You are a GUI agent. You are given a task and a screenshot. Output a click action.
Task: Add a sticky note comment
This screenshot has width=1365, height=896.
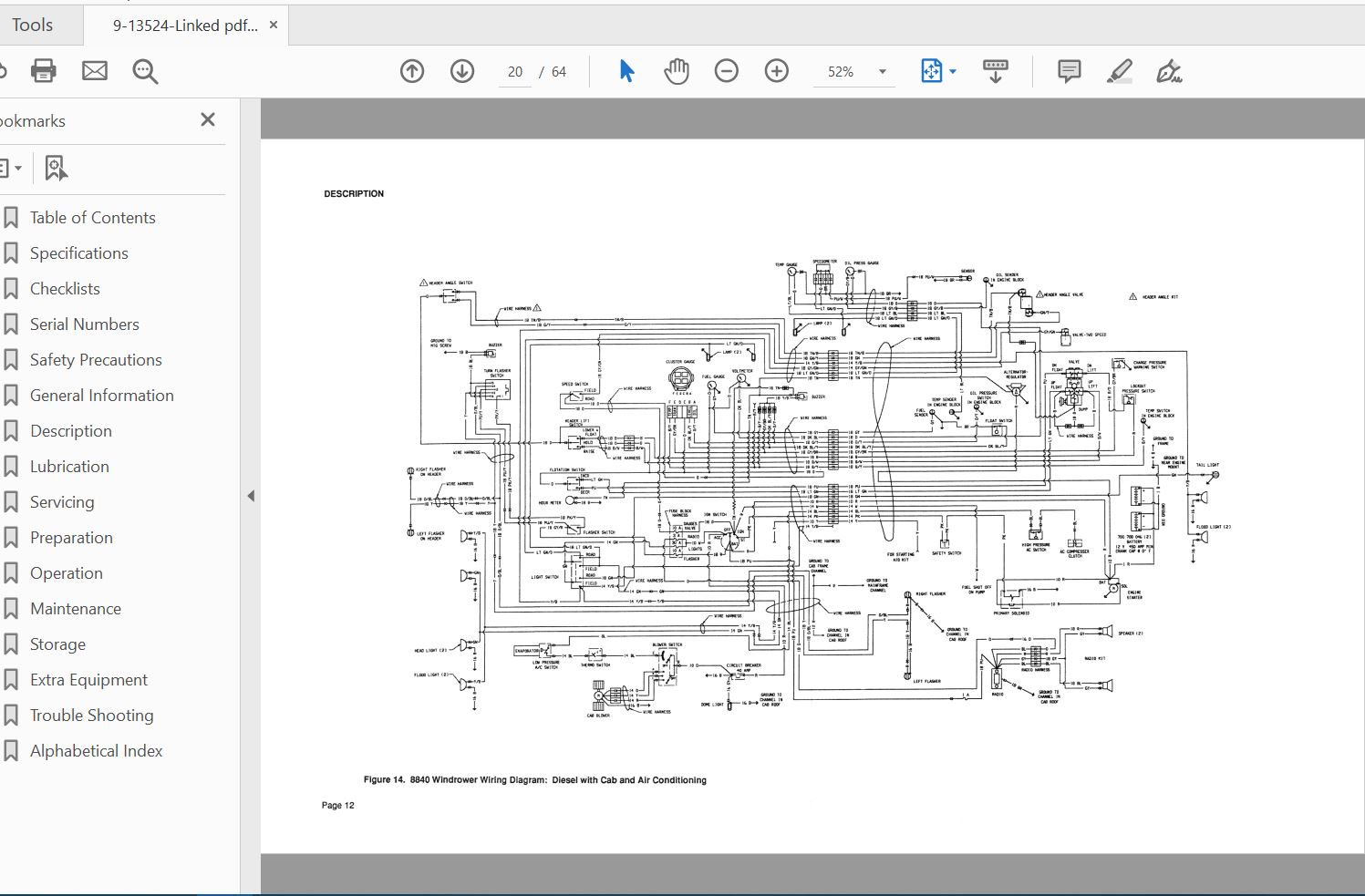point(1070,71)
